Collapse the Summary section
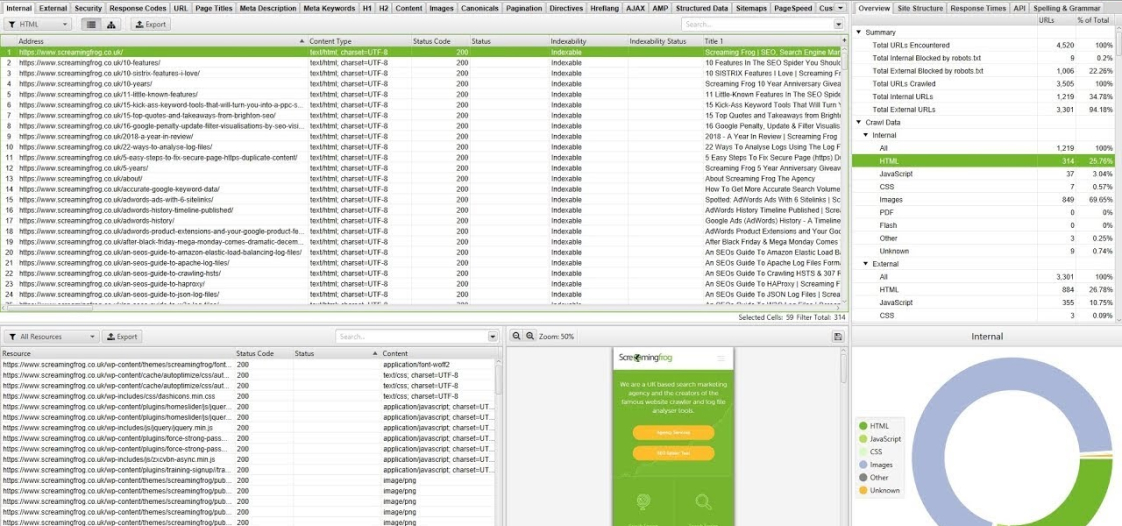This screenshot has height=526, width=1122. (859, 32)
